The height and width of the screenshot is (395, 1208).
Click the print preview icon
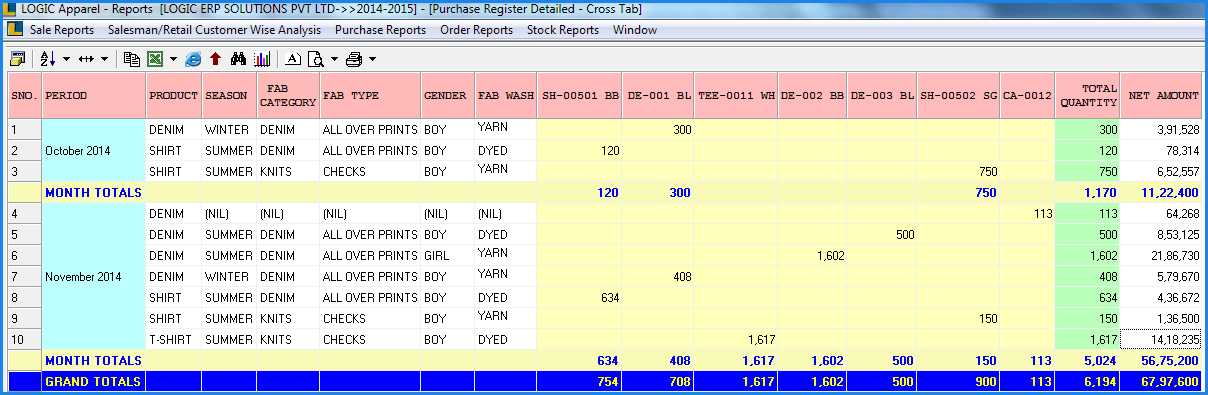[x=316, y=59]
